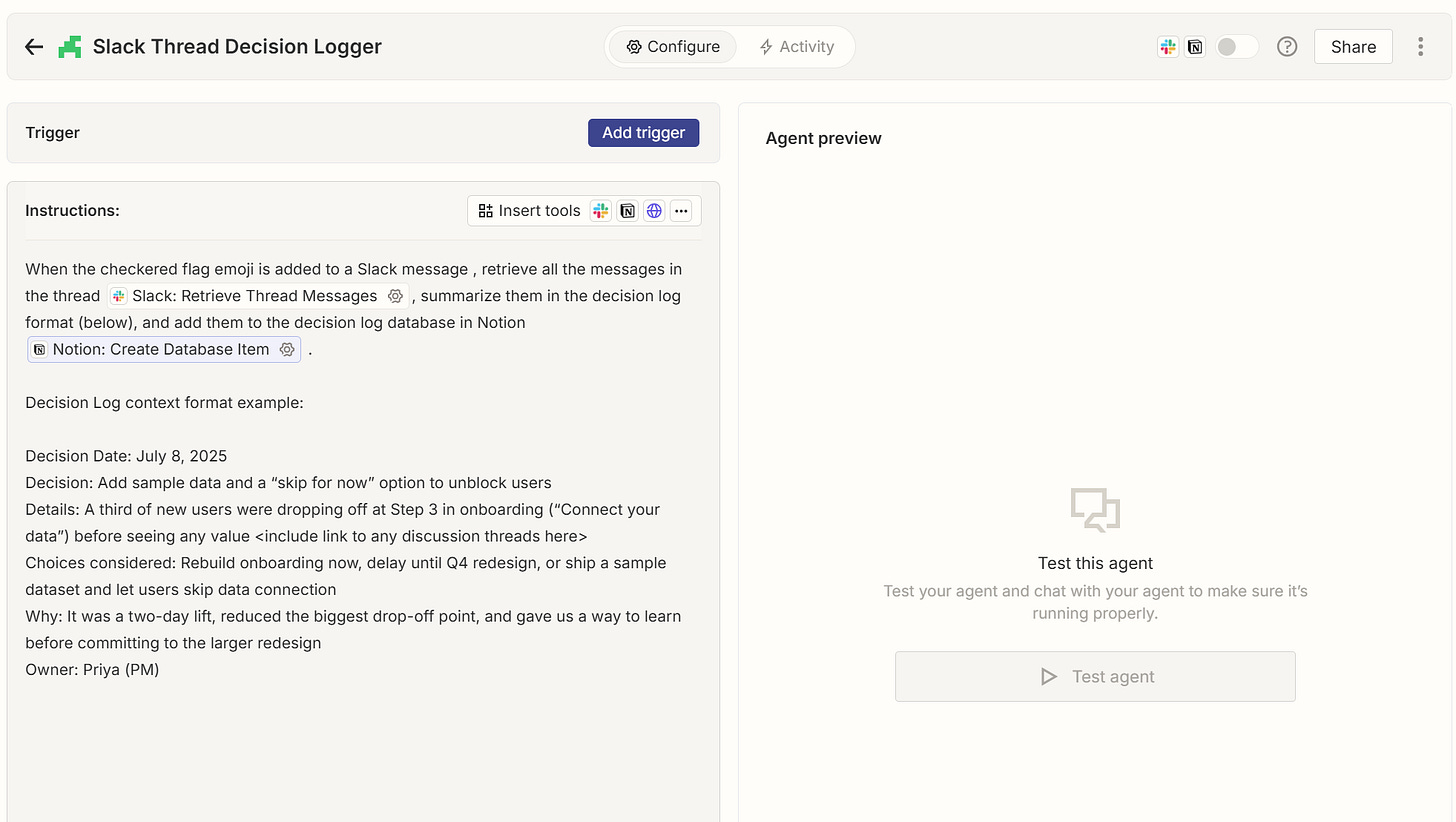This screenshot has width=1456, height=822.
Task: Click the Agent preview heading
Action: tap(823, 139)
